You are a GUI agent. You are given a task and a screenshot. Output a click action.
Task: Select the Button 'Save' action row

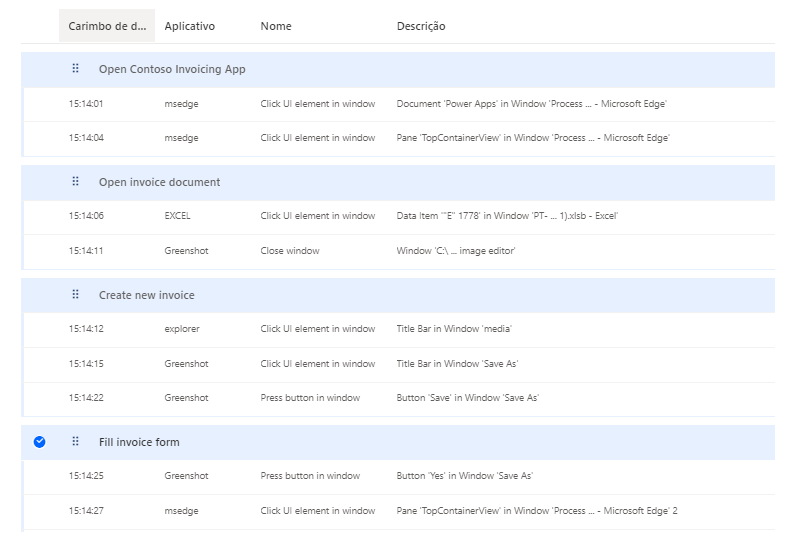400,398
